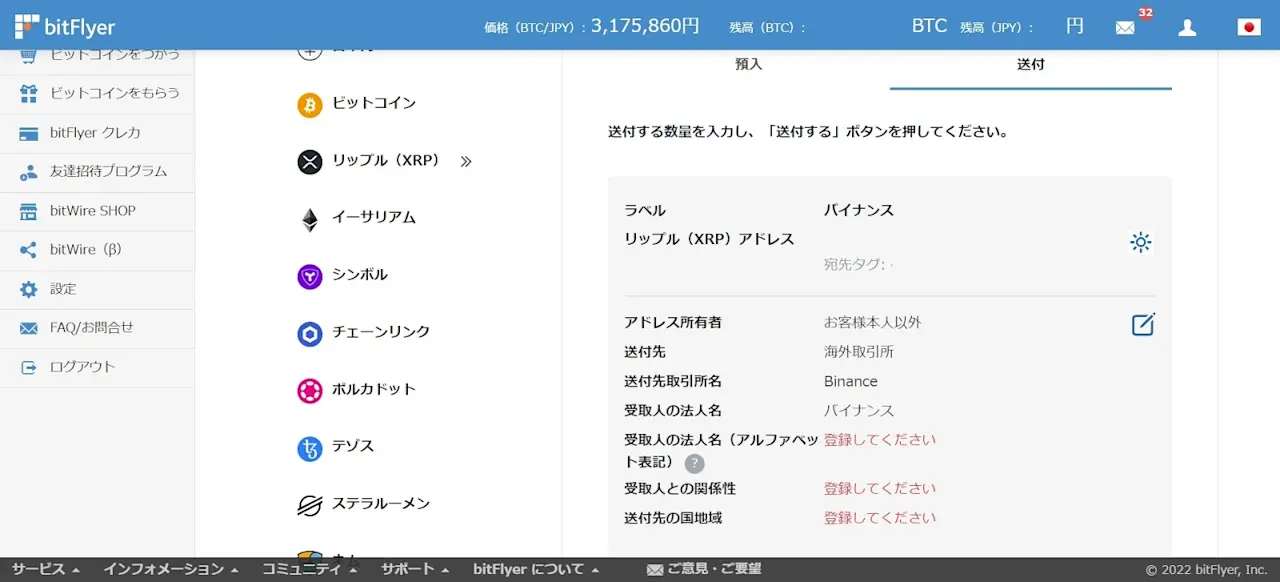Click the blue Tezos coin icon
The height and width of the screenshot is (582, 1280).
coord(310,448)
